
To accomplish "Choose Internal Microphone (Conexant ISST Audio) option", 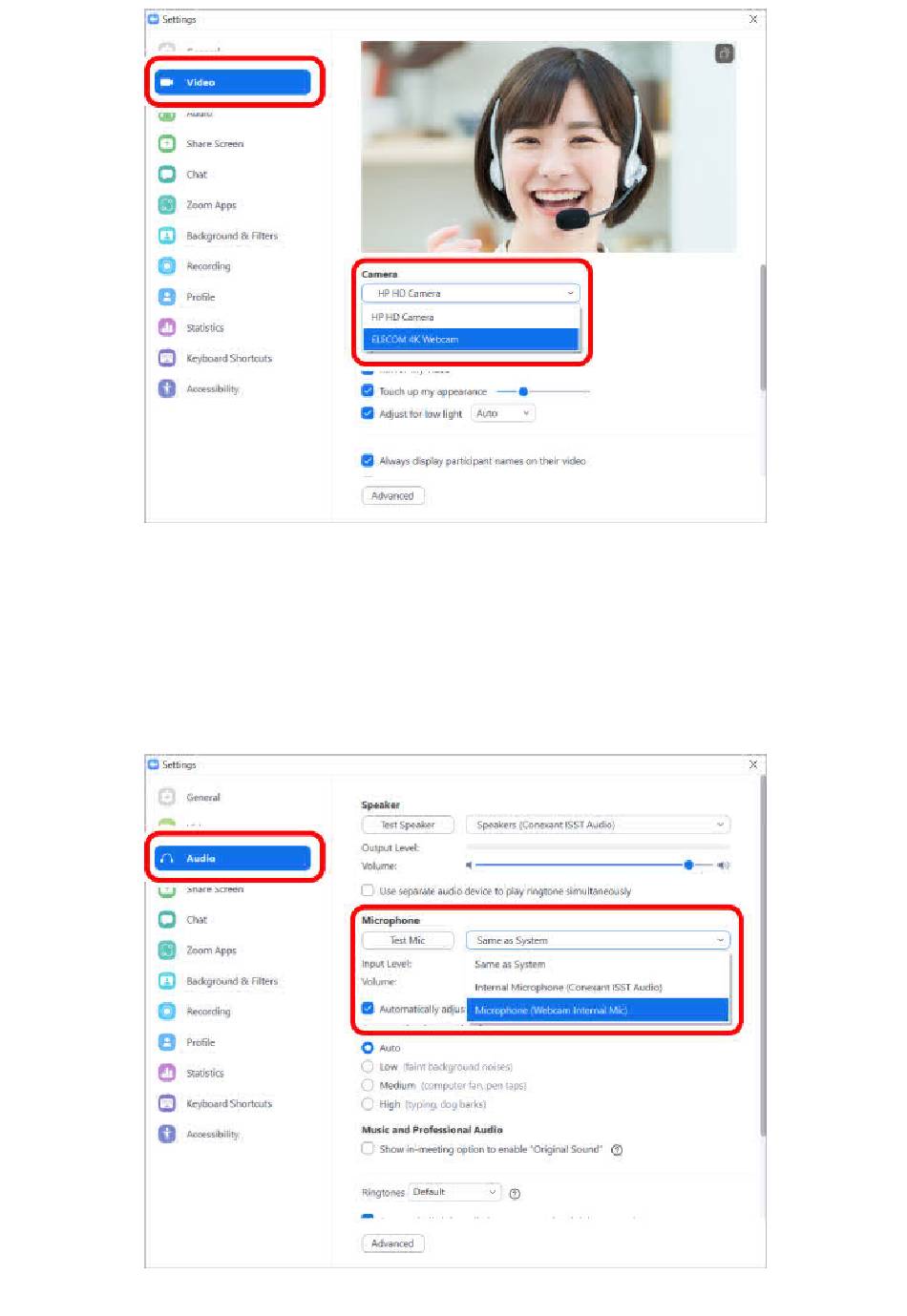I will point(598,987).
